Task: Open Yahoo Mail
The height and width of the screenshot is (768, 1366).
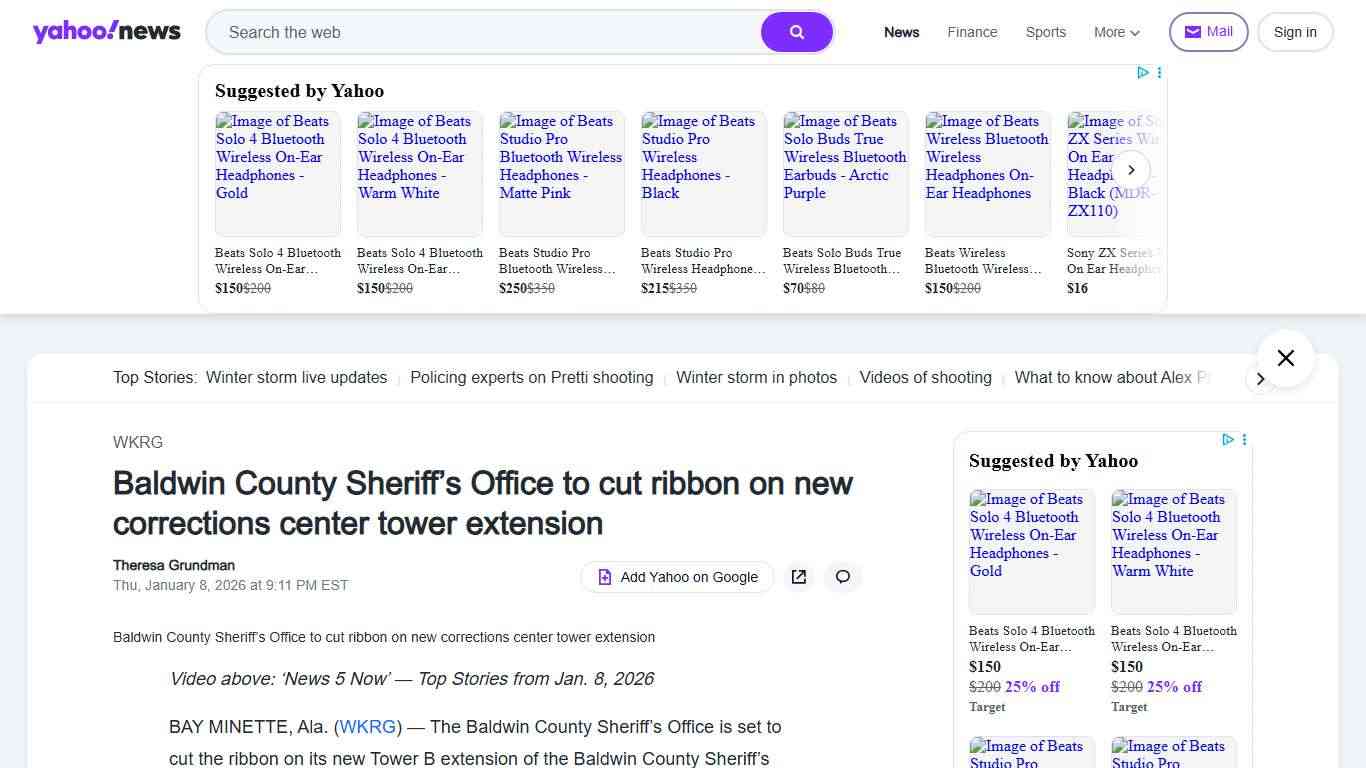Action: 1208,32
